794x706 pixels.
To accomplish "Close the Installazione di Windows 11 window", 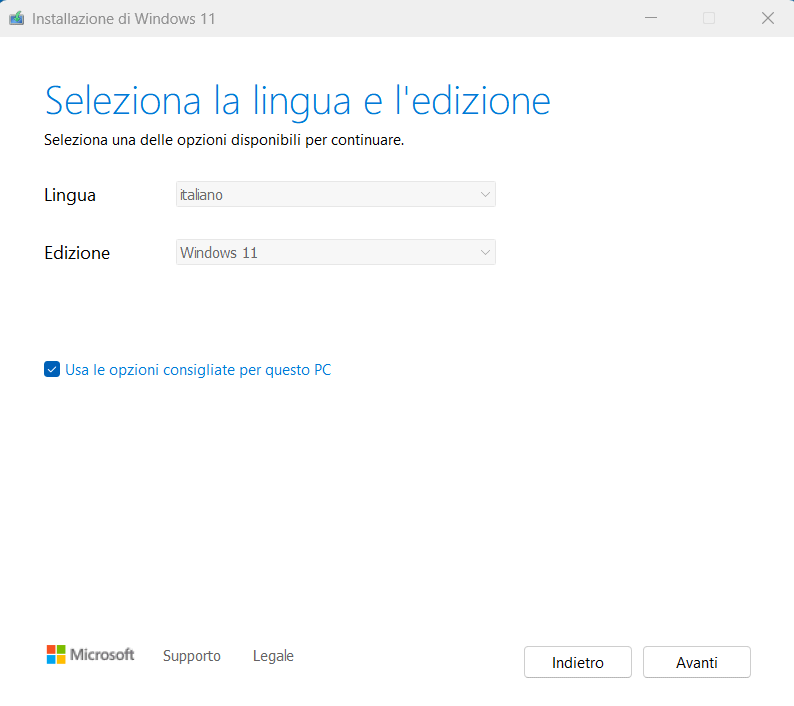I will point(768,18).
